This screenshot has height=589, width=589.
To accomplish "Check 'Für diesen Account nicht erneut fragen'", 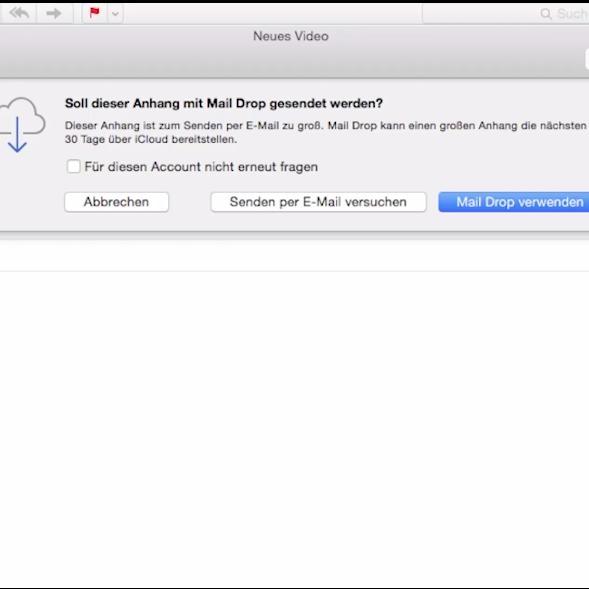I will coord(73,166).
